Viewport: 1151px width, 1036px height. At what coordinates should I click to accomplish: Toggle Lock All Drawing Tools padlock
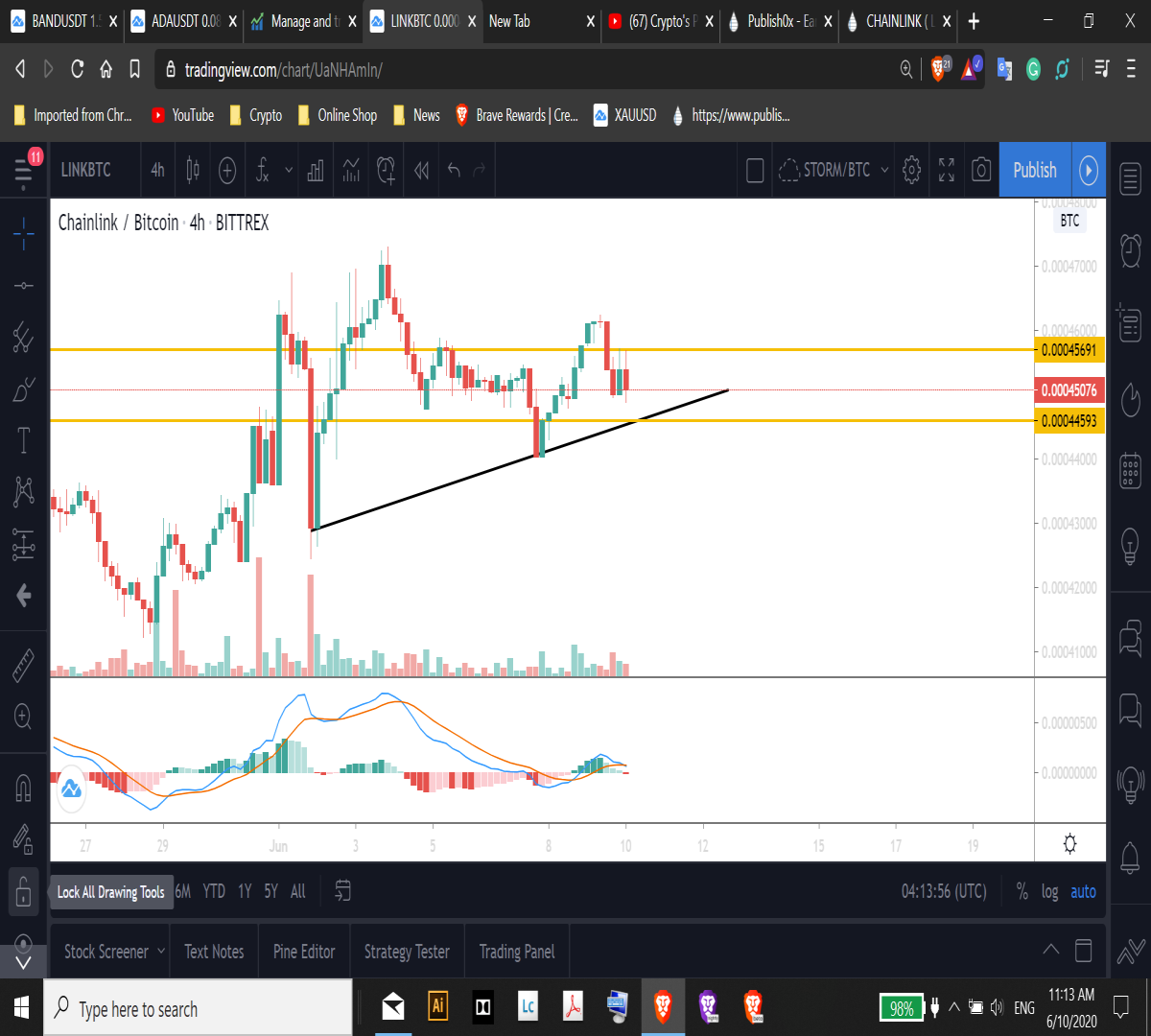click(24, 892)
